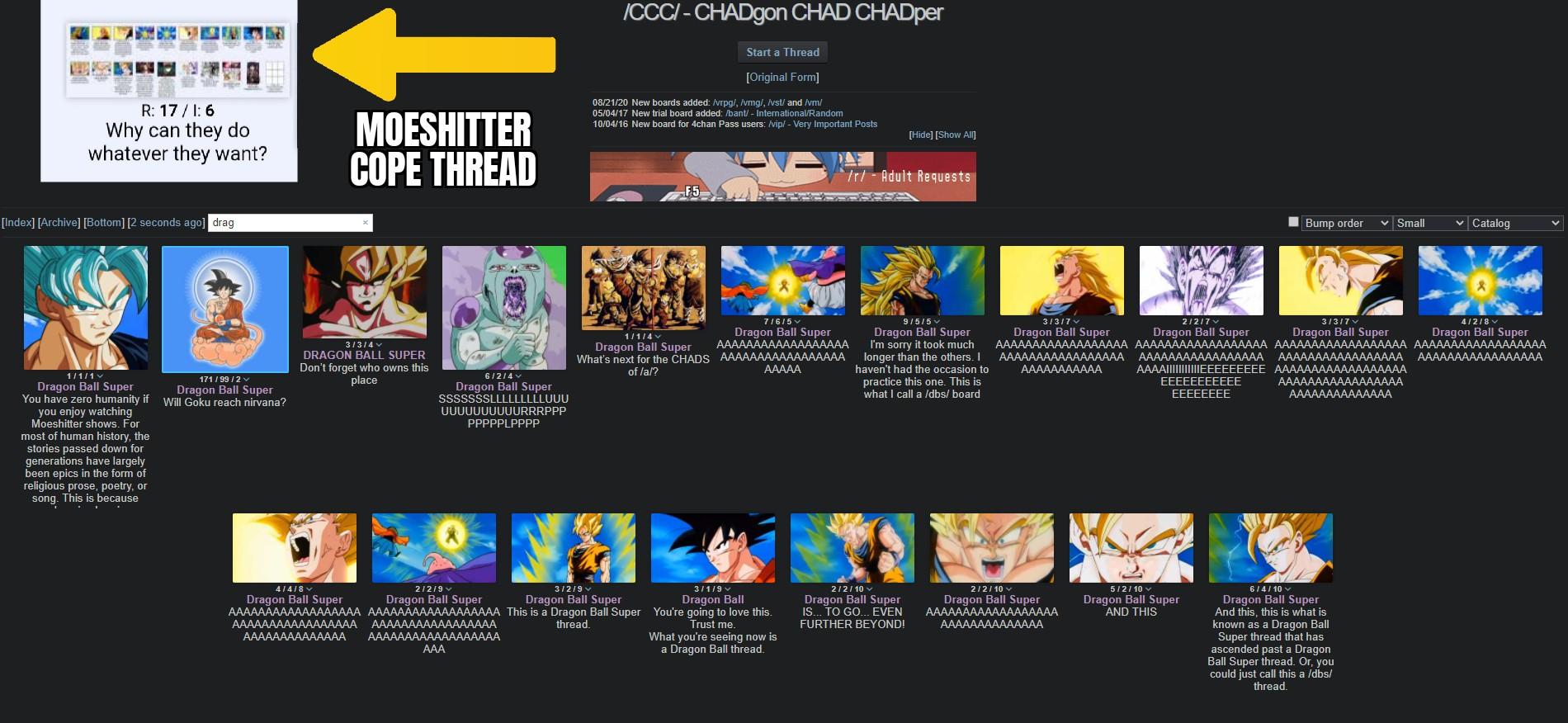This screenshot has height=723, width=1568.
Task: Click the /CCC/ - CHADgon CHAD CHADper board title
Action: (x=783, y=12)
